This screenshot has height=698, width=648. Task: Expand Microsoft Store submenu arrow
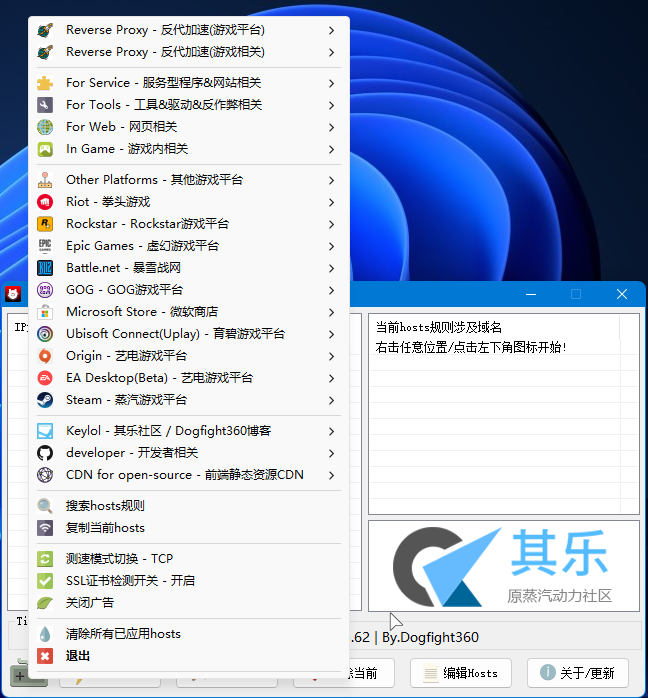pos(331,312)
